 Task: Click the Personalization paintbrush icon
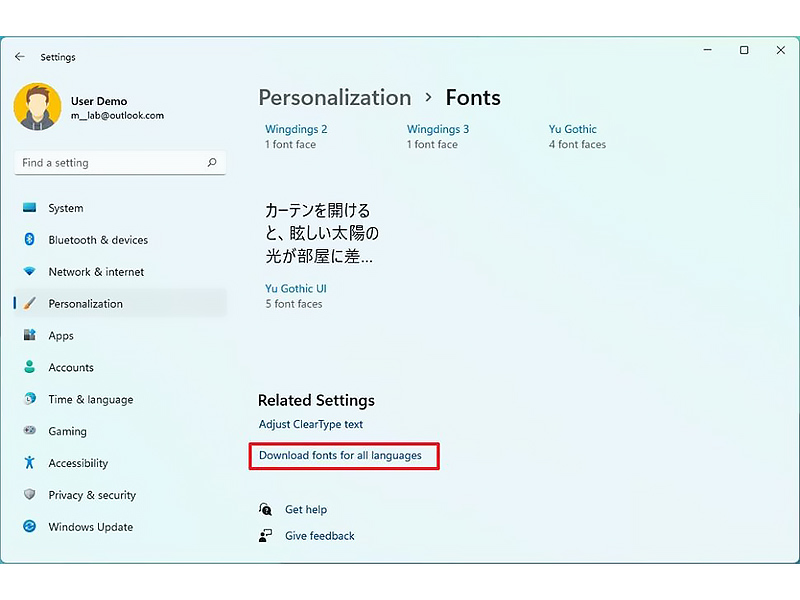click(30, 303)
